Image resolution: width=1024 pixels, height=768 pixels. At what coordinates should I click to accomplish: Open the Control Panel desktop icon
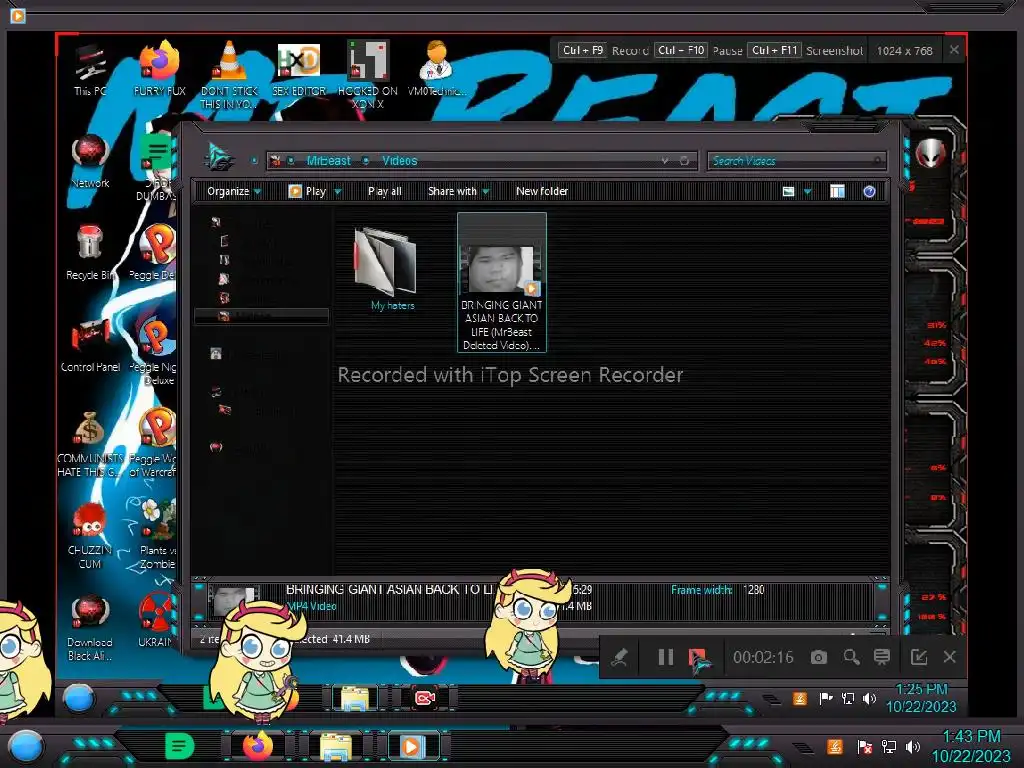90,345
